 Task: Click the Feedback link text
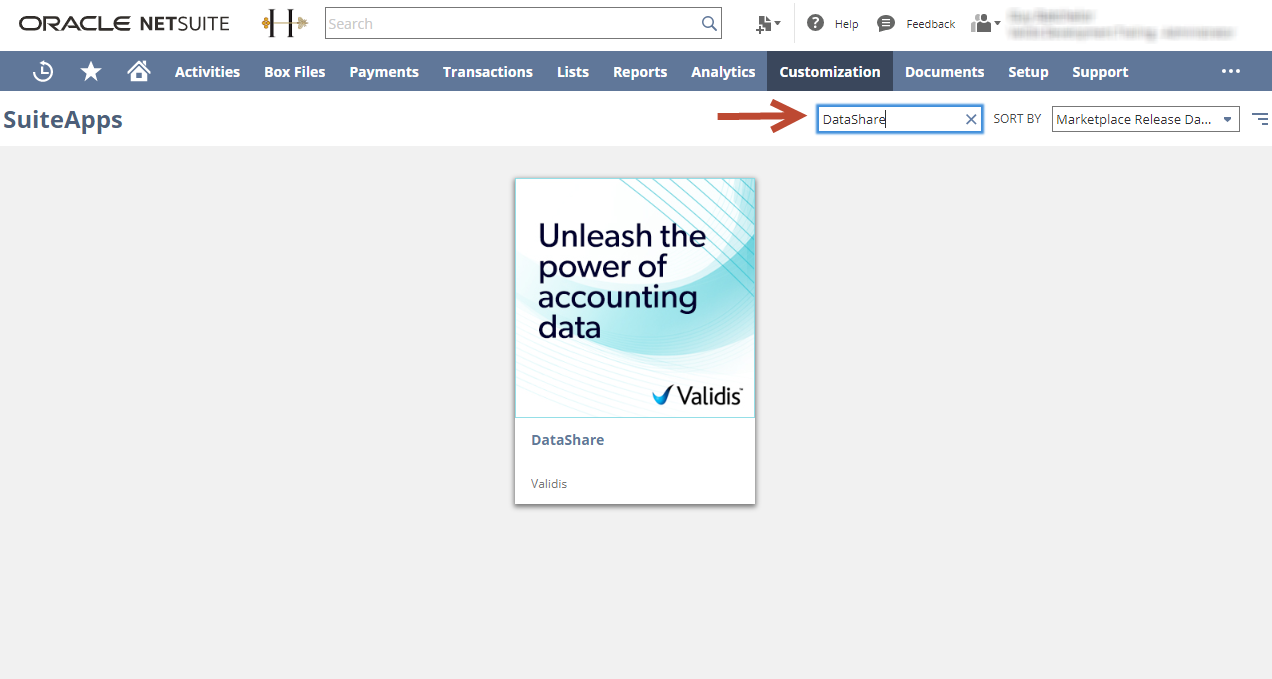[931, 24]
